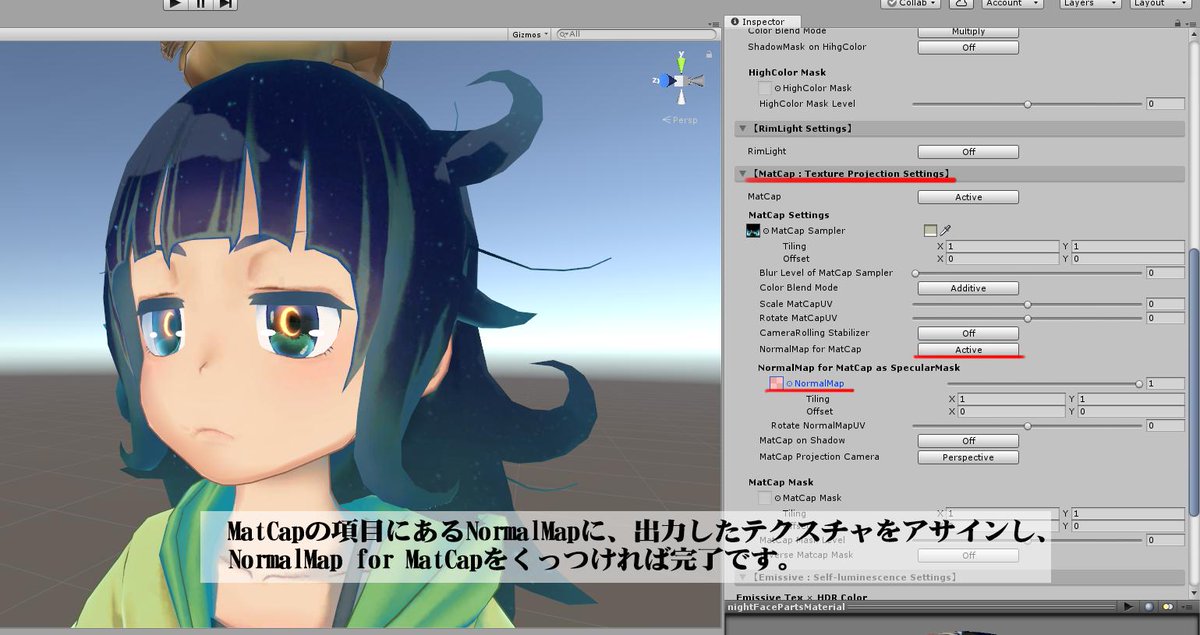Click the MatCap Sampler Tiling X field

(x=1002, y=246)
